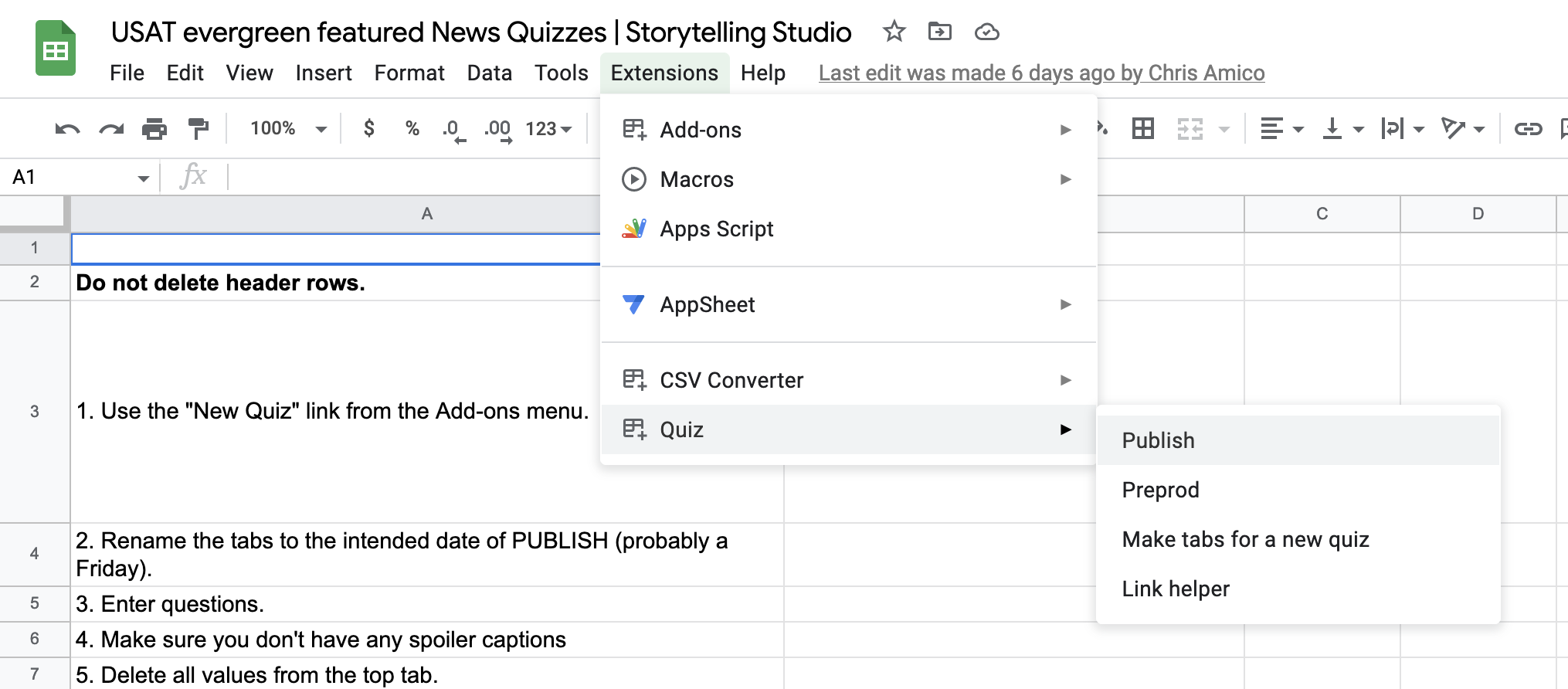Format as percent

(412, 128)
